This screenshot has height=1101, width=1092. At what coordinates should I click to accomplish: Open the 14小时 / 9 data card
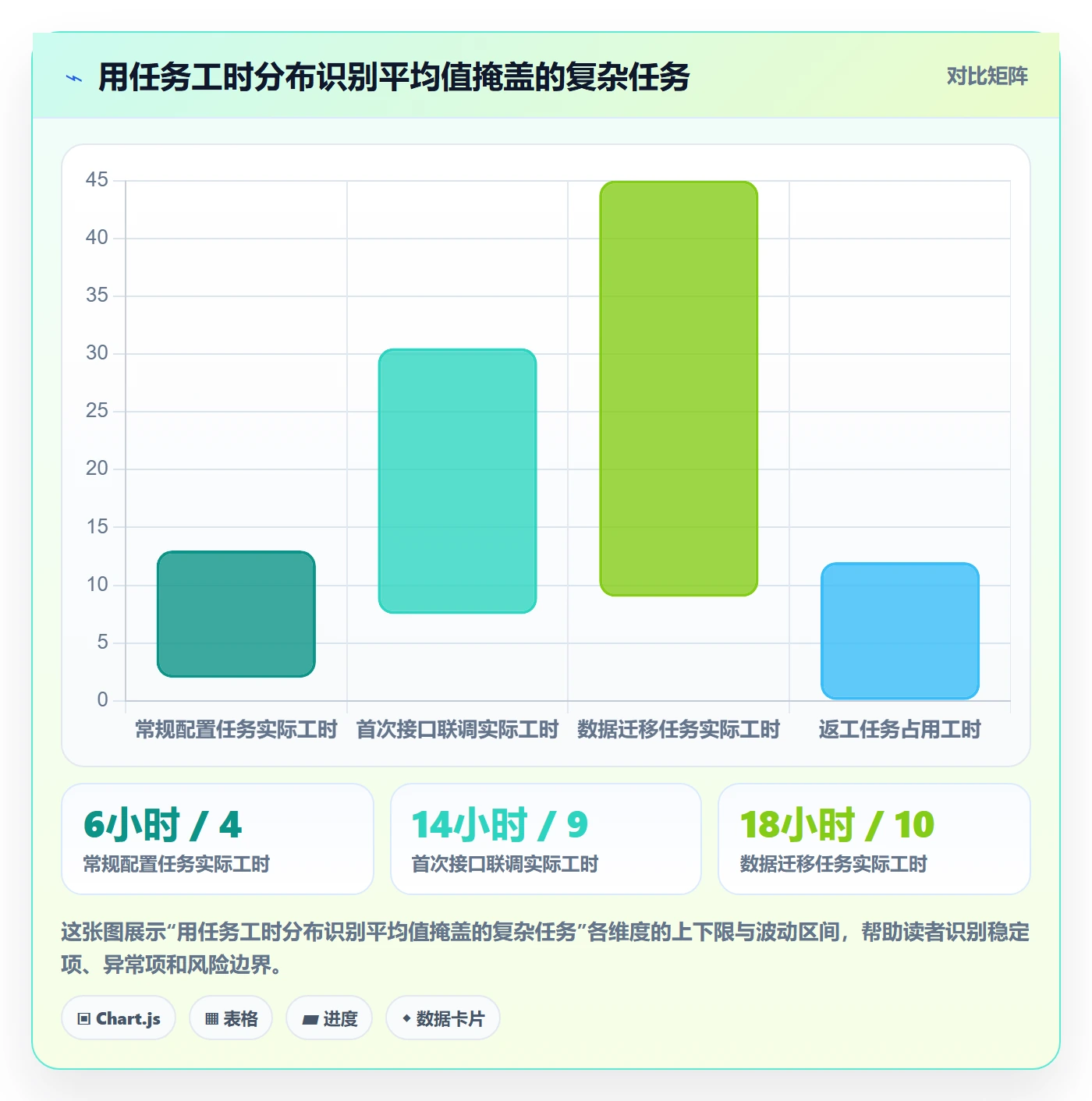tap(546, 839)
